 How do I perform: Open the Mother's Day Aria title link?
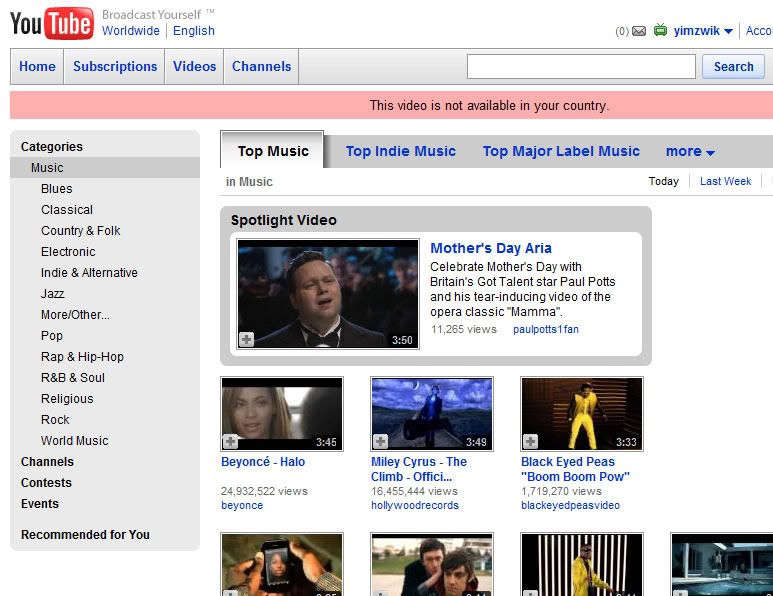click(x=491, y=248)
